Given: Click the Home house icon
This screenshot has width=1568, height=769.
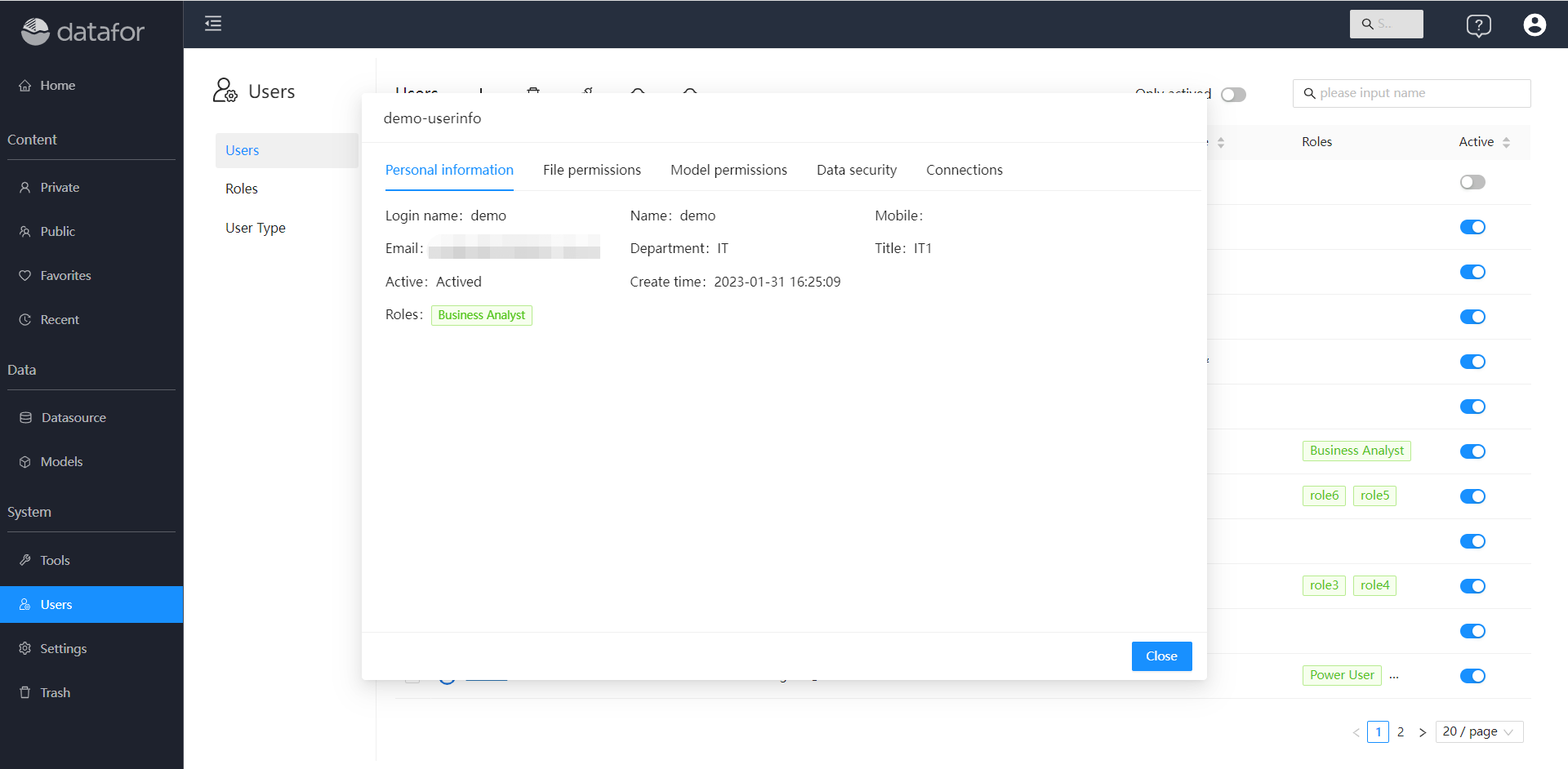Looking at the screenshot, I should tap(25, 85).
